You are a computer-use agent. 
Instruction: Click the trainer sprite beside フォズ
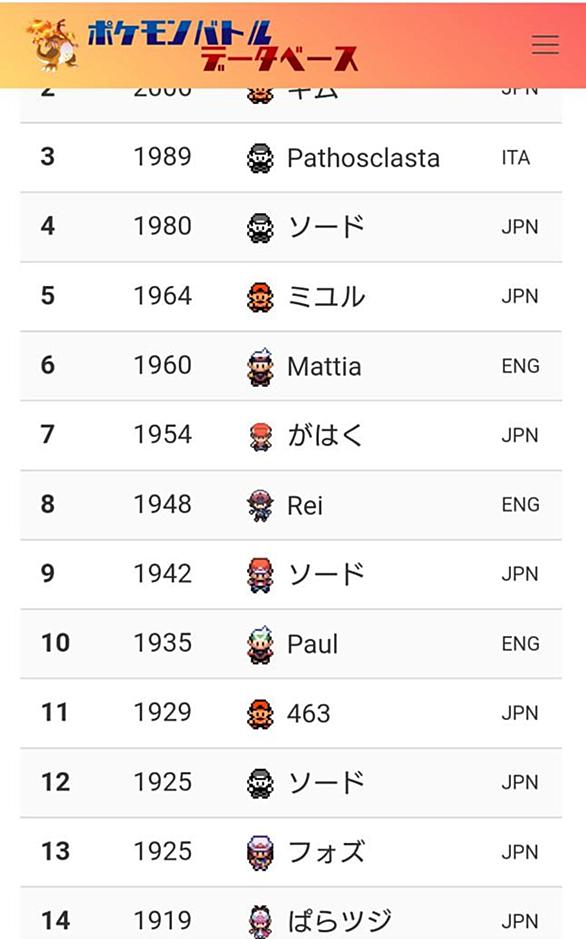coord(260,853)
